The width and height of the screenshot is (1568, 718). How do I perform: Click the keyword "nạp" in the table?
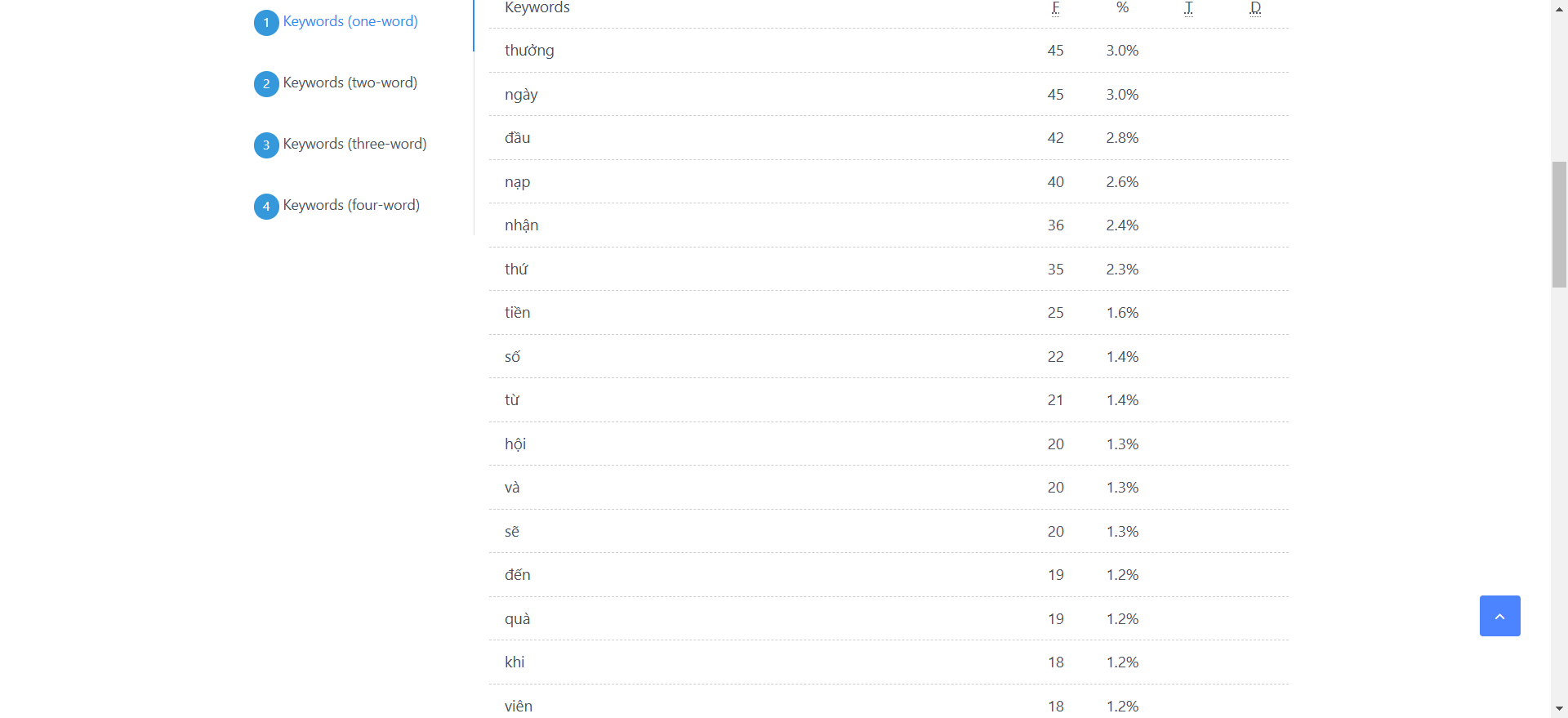pos(517,182)
